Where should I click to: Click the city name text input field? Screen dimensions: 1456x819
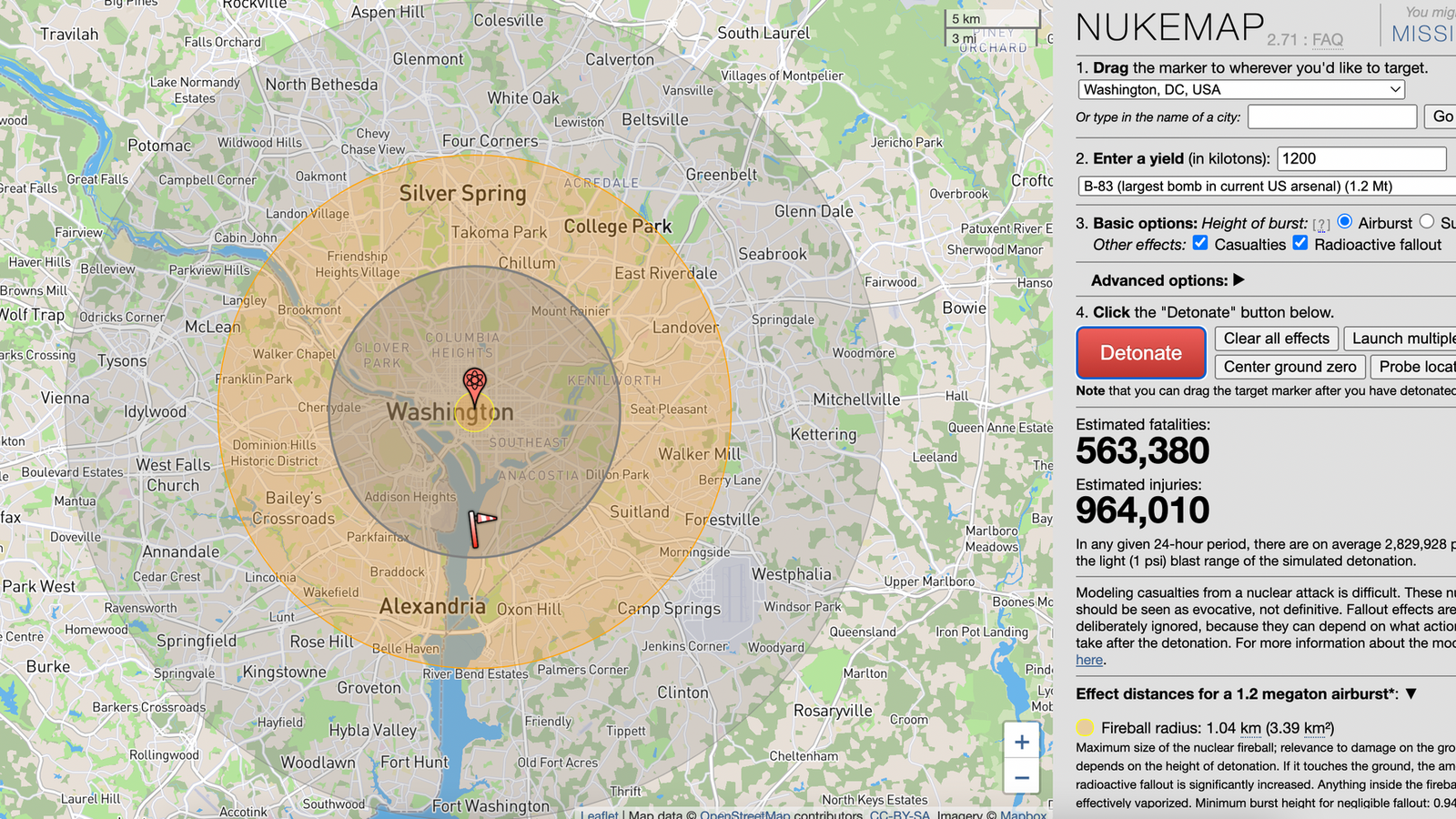[x=1332, y=116]
